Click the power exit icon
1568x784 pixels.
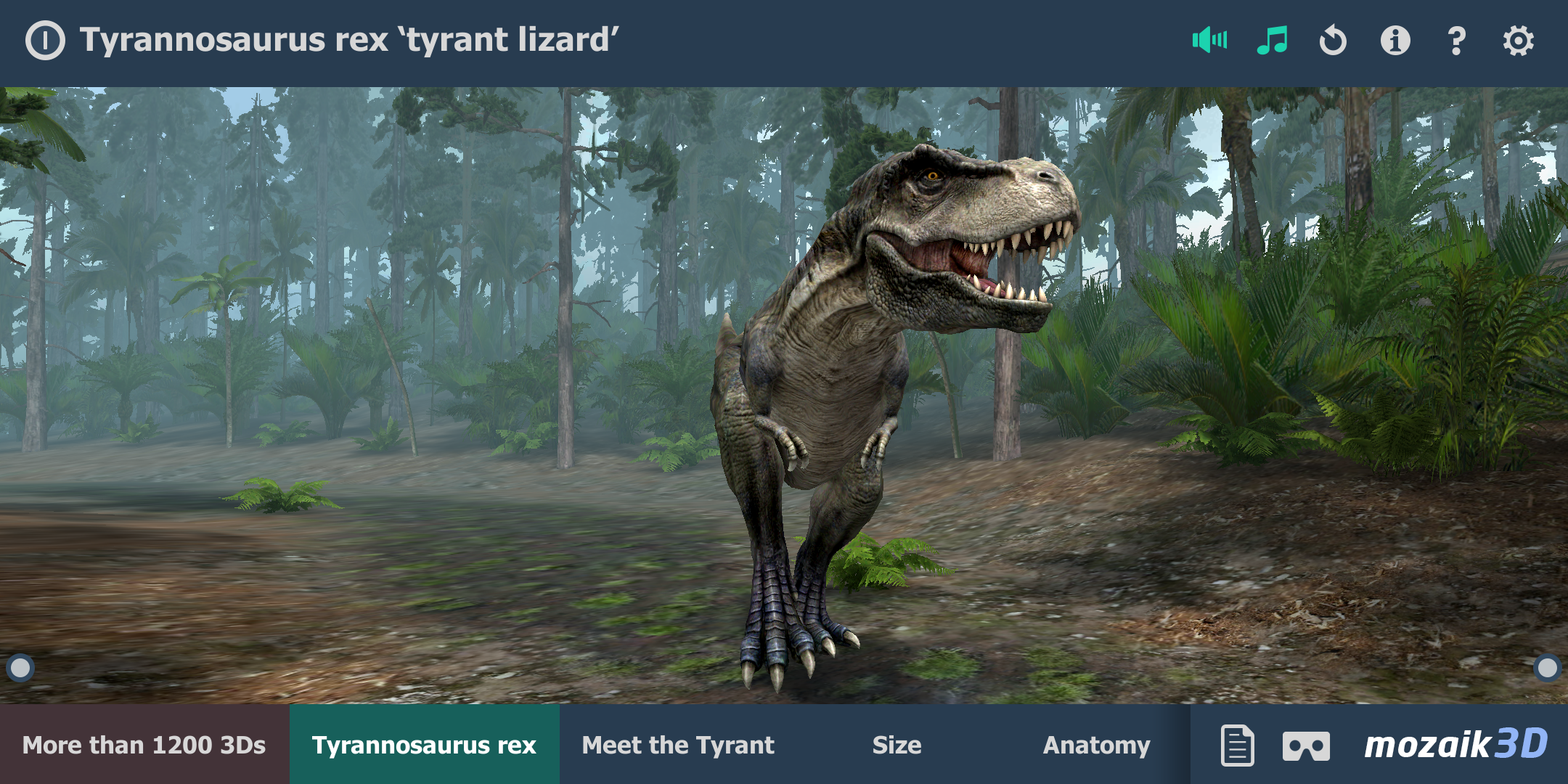point(45,40)
